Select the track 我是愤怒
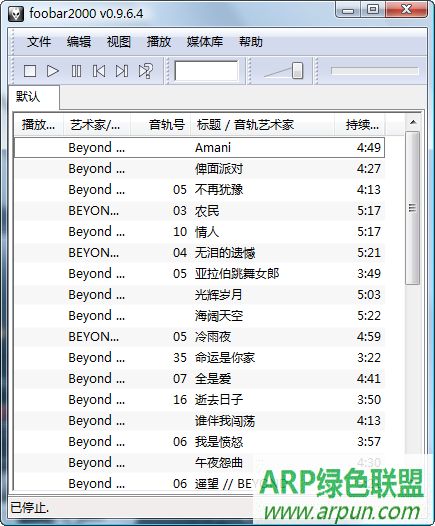Screen dimensions: 435x526 [x=199, y=441]
